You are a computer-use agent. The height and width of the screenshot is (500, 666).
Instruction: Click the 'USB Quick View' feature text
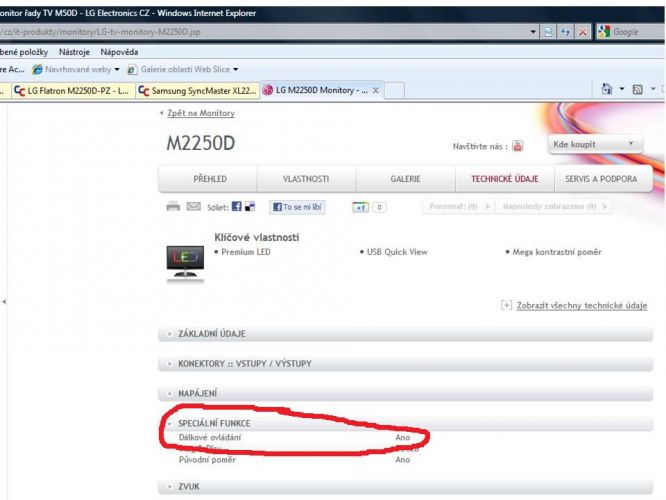pos(397,252)
